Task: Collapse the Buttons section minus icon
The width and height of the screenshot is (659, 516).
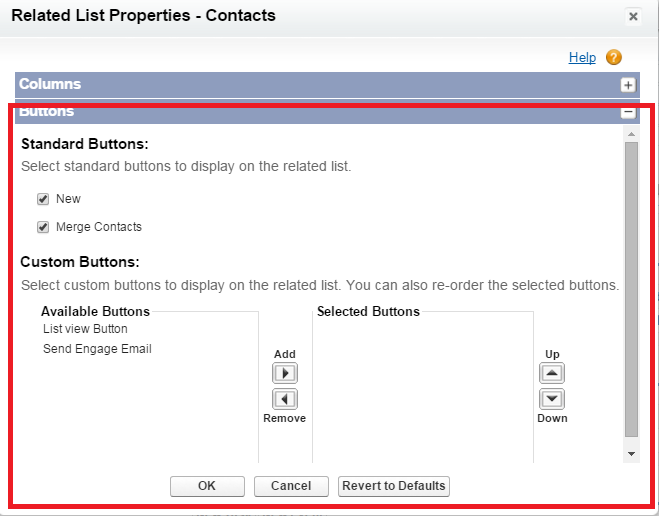Action: click(x=628, y=112)
